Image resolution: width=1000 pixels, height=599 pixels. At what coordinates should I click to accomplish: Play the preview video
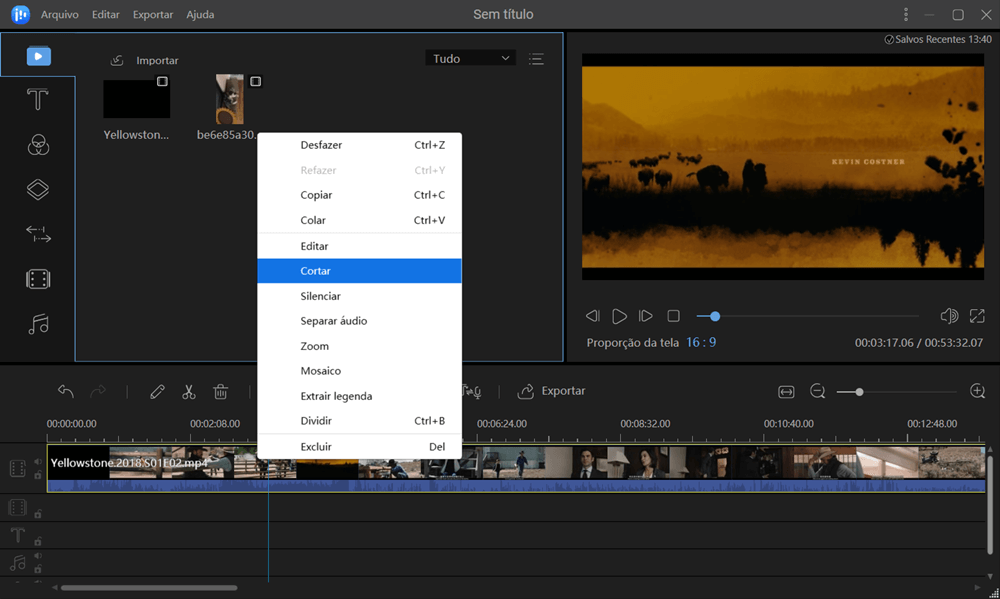tap(619, 316)
